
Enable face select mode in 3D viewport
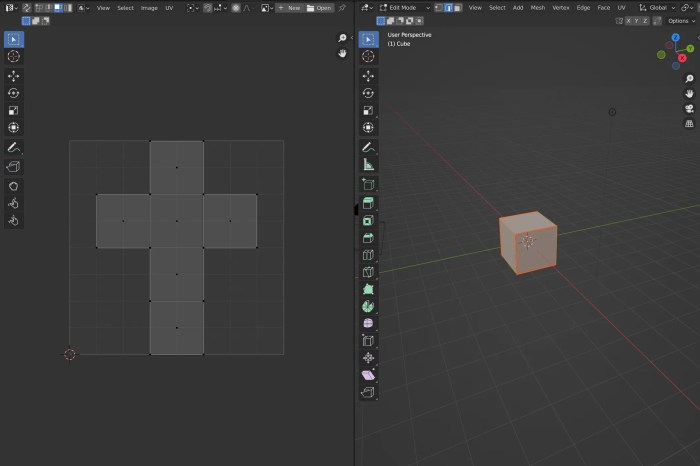(x=458, y=8)
